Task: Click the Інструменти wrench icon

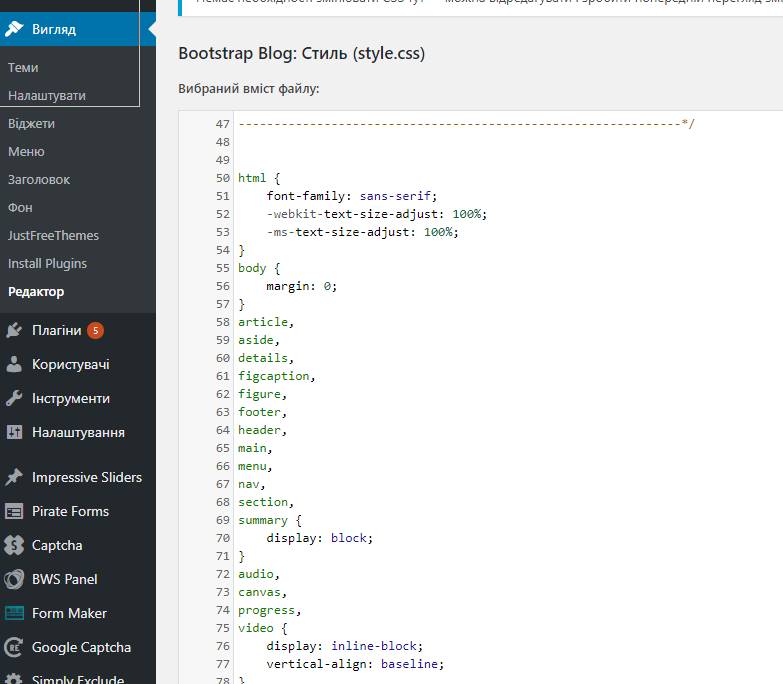Action: point(14,398)
